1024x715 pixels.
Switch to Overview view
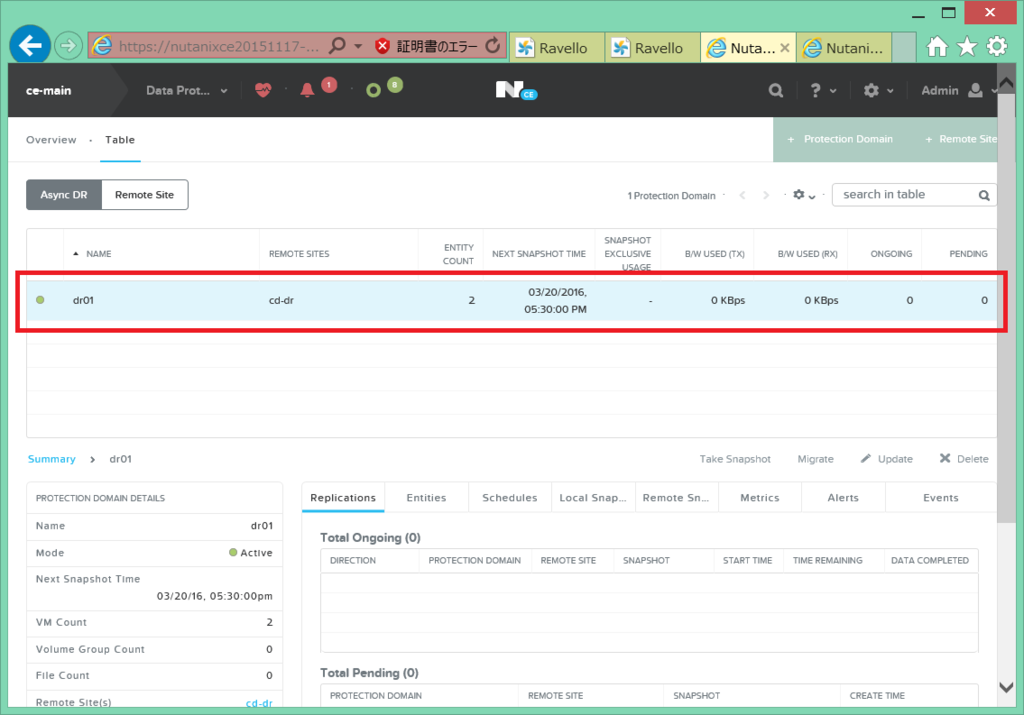pyautogui.click(x=51, y=140)
